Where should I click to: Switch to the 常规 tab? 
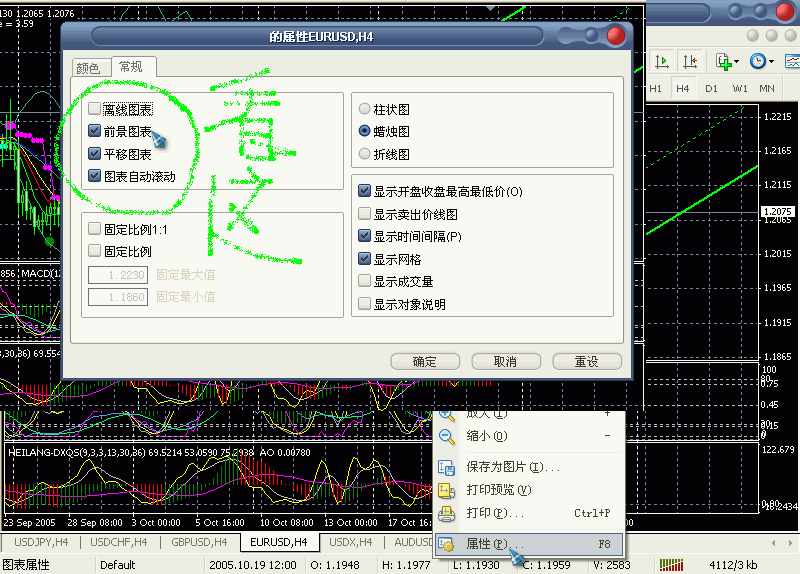click(x=133, y=66)
